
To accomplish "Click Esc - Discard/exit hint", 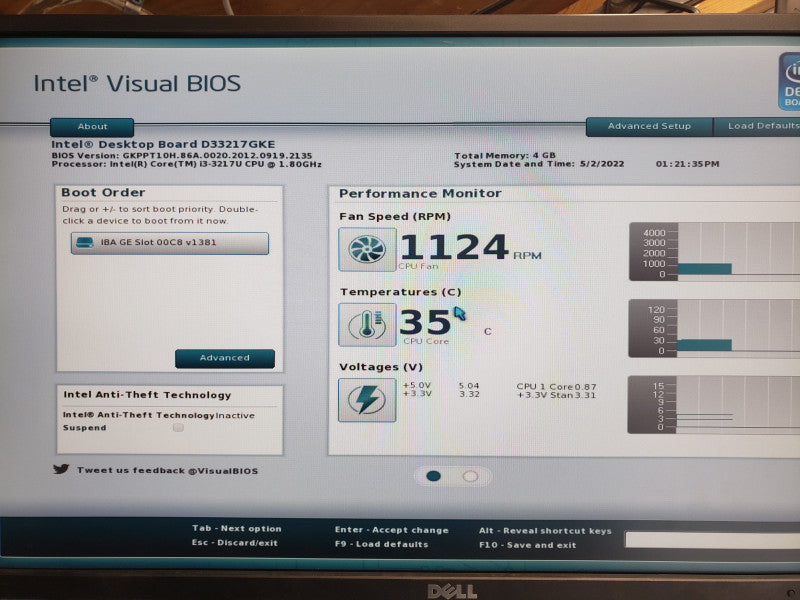I will click(x=235, y=542).
